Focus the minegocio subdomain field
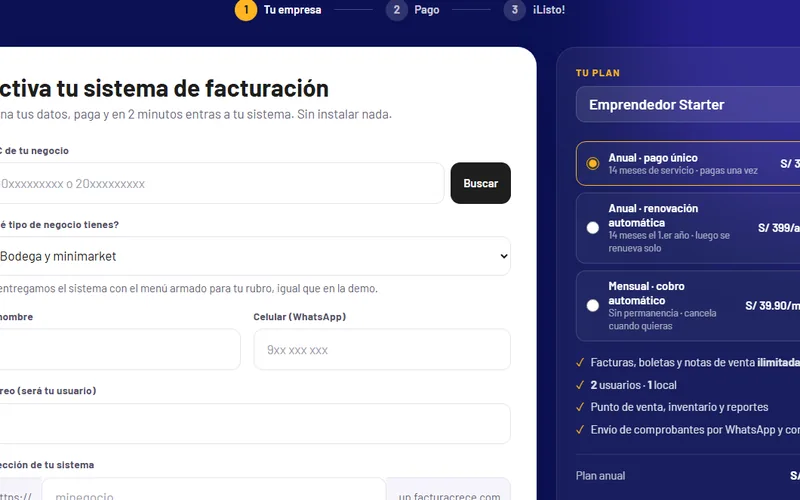800x500 pixels. (x=214, y=490)
